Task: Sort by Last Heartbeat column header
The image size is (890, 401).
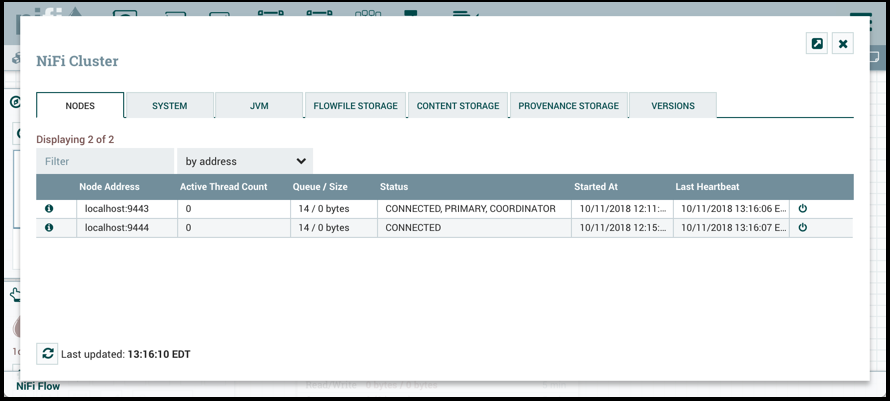Action: coord(707,187)
